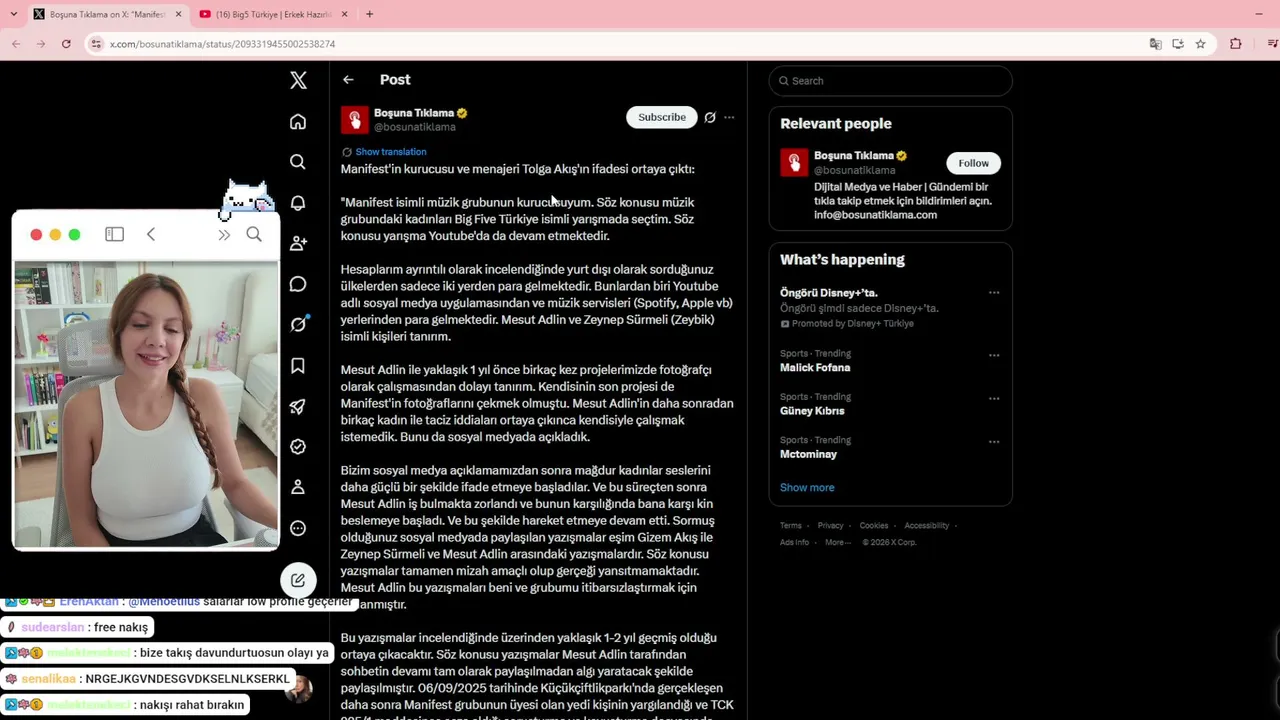Click the browser address bar URL
Image resolution: width=1280 pixels, height=720 pixels.
click(x=222, y=44)
